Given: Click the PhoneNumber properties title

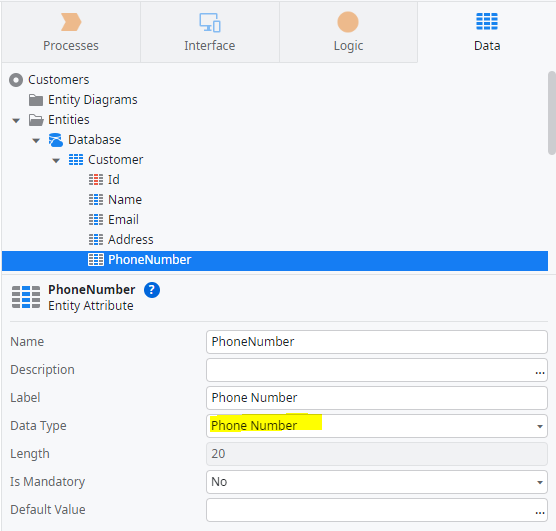Looking at the screenshot, I should pos(91,289).
